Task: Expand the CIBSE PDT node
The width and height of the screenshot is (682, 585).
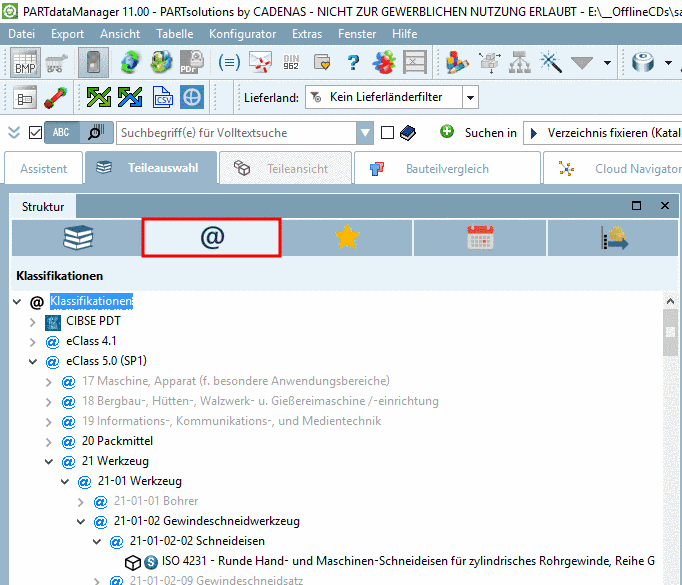Action: coord(33,322)
